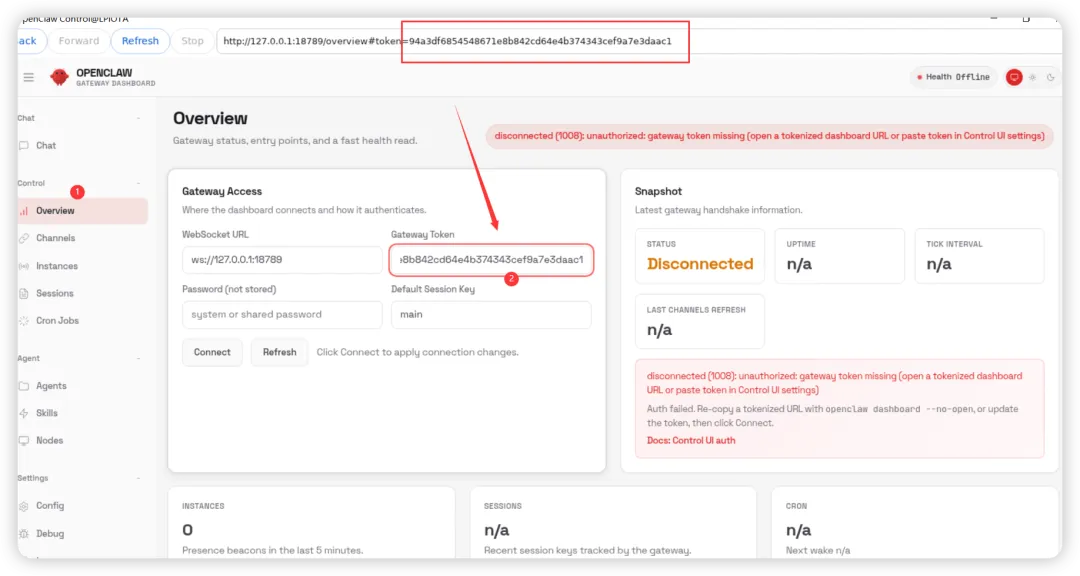Click the Snapshot card title

pyautogui.click(x=658, y=192)
